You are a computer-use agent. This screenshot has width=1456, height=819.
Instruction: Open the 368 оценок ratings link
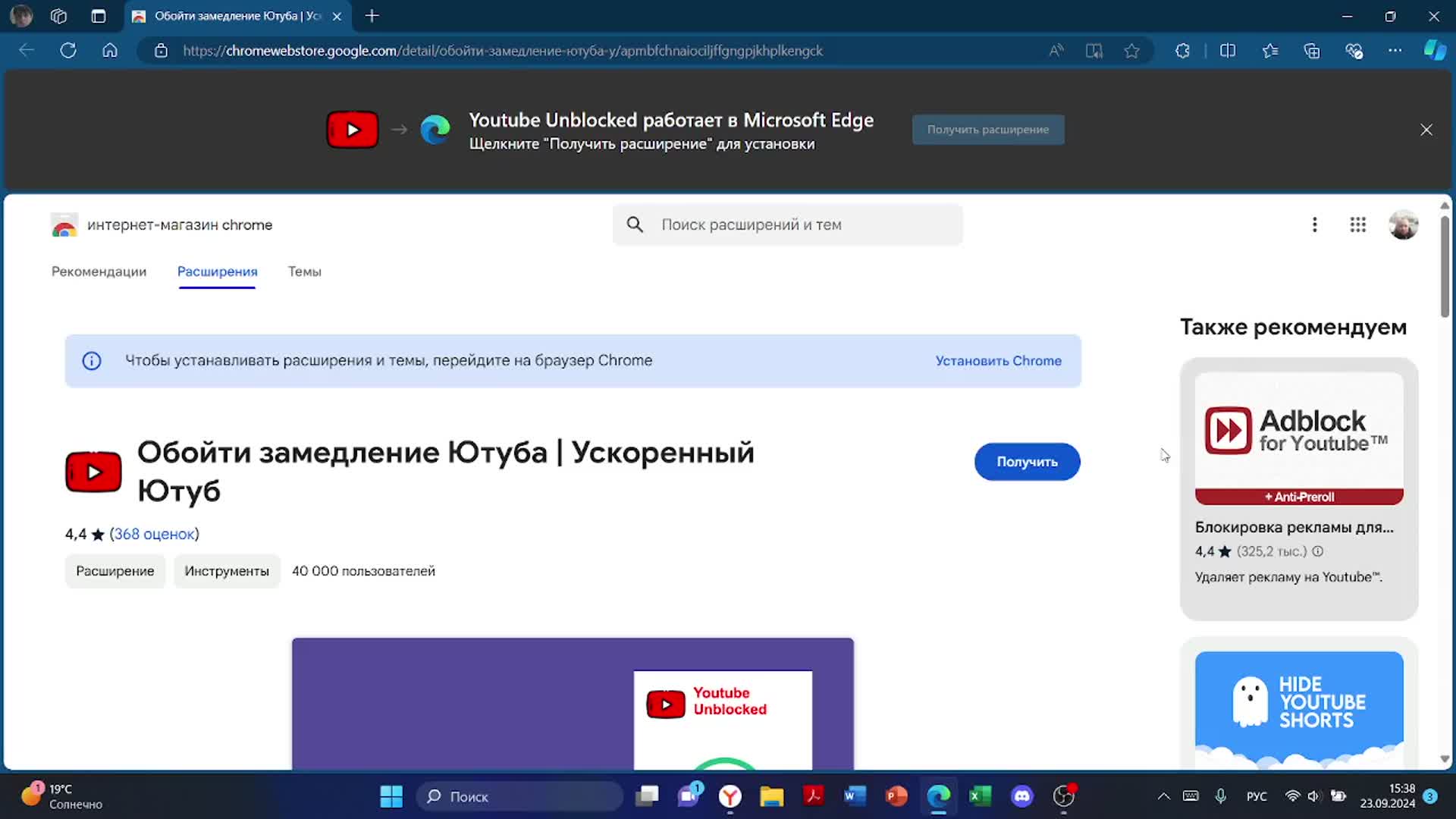click(154, 534)
